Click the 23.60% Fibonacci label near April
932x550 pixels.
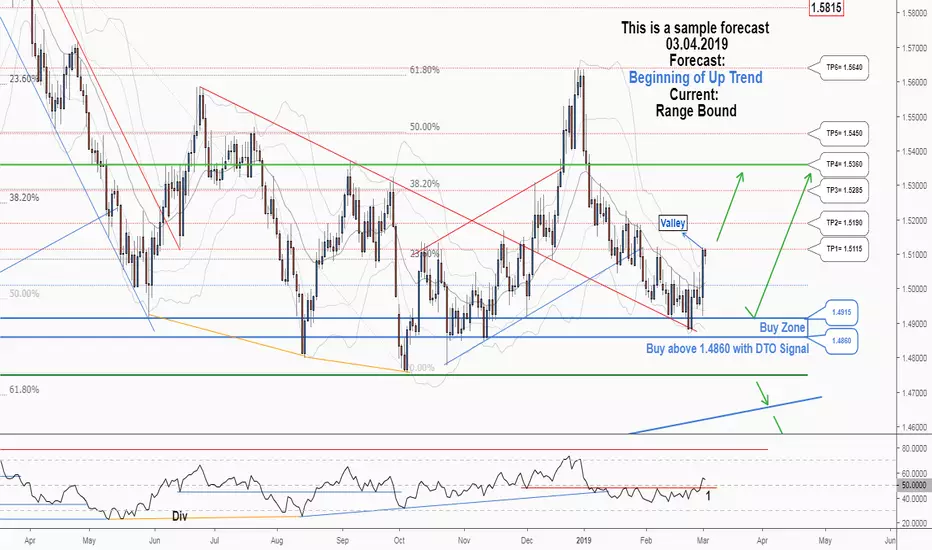click(x=23, y=78)
